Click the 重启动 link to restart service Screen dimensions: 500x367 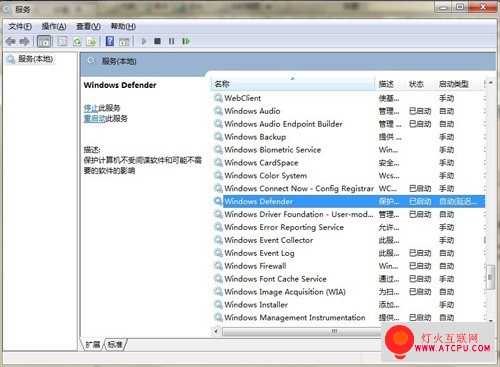94,118
